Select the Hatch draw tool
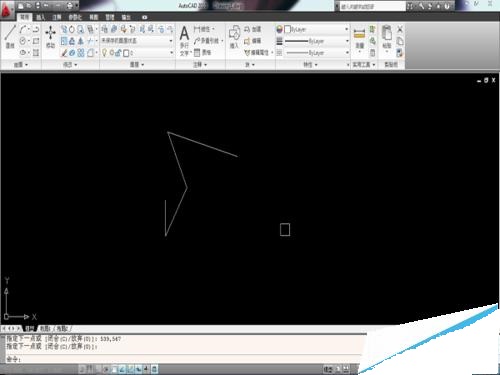The height and width of the screenshot is (375, 500). (36, 53)
